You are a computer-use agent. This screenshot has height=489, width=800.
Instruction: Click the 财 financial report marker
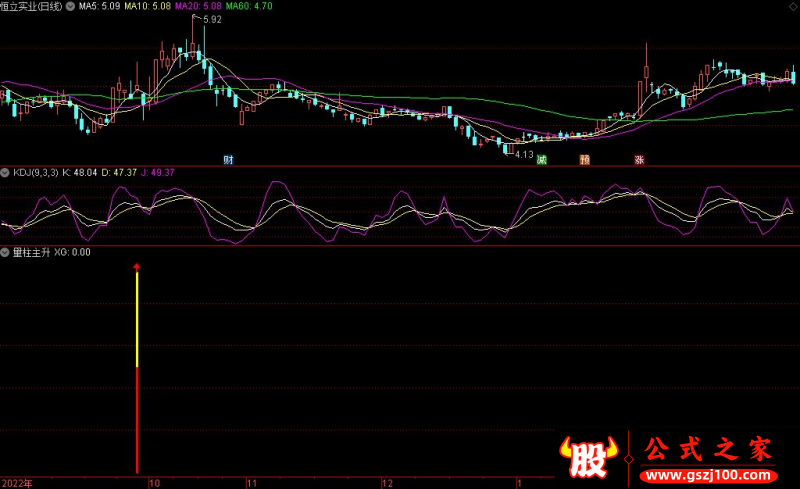pos(228,160)
